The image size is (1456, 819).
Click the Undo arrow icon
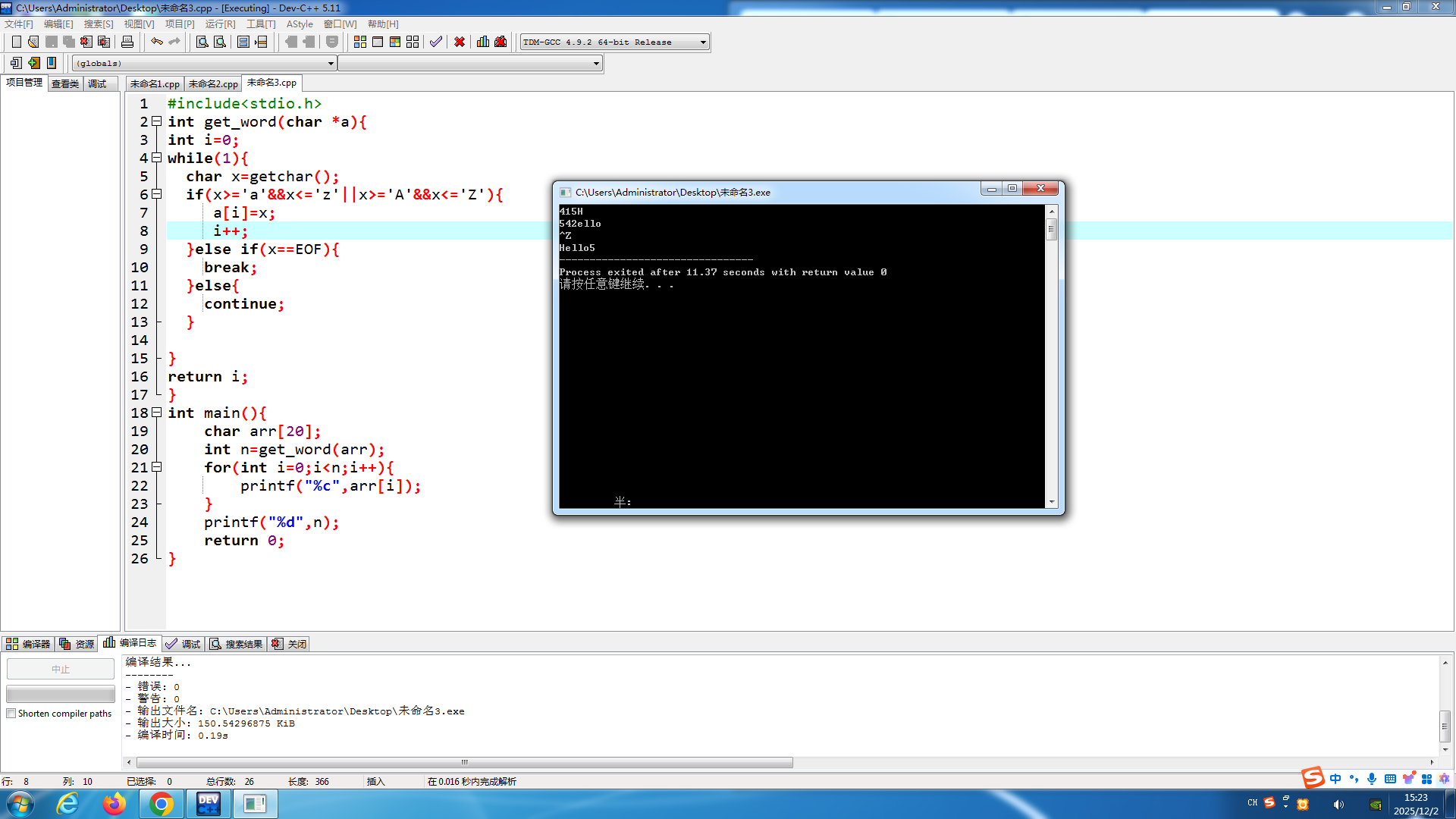click(156, 42)
